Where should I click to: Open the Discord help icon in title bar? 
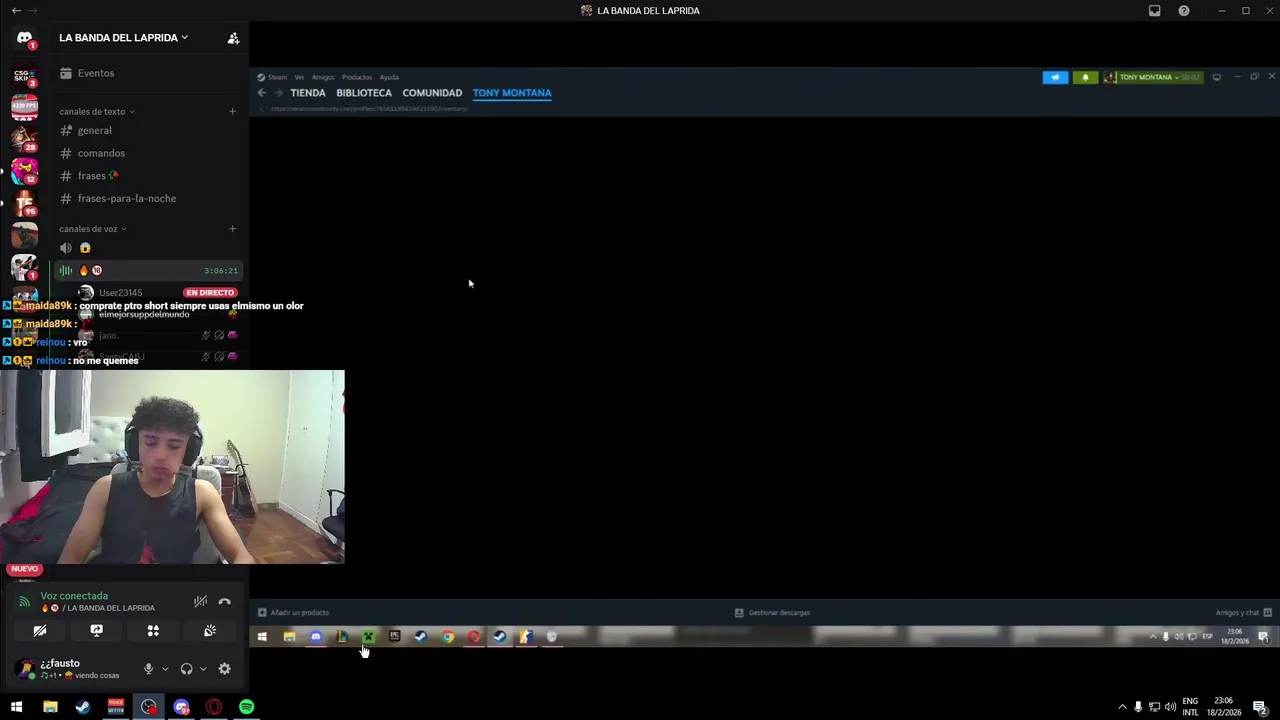pos(1184,11)
